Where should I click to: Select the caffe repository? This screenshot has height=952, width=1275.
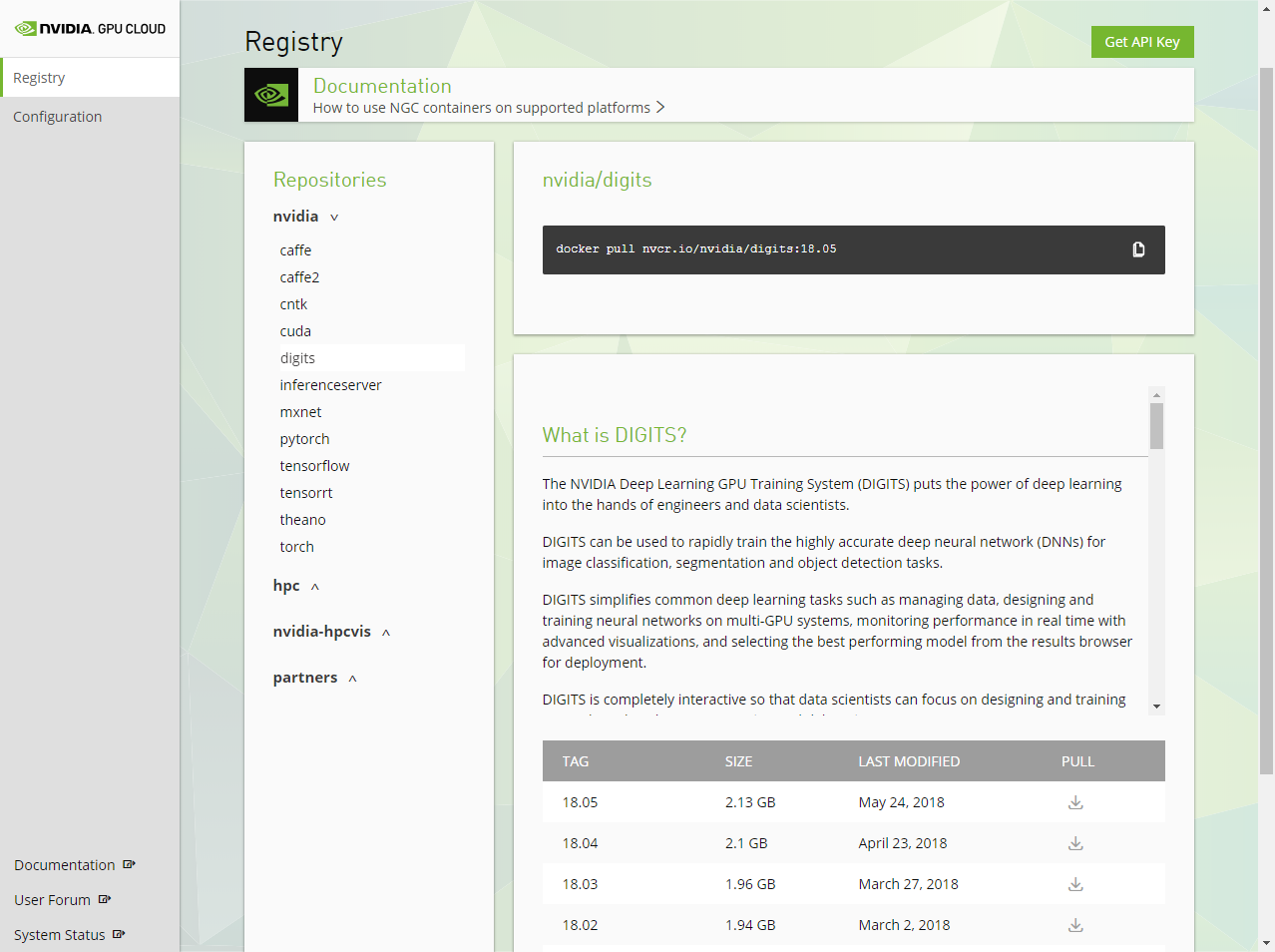point(295,250)
